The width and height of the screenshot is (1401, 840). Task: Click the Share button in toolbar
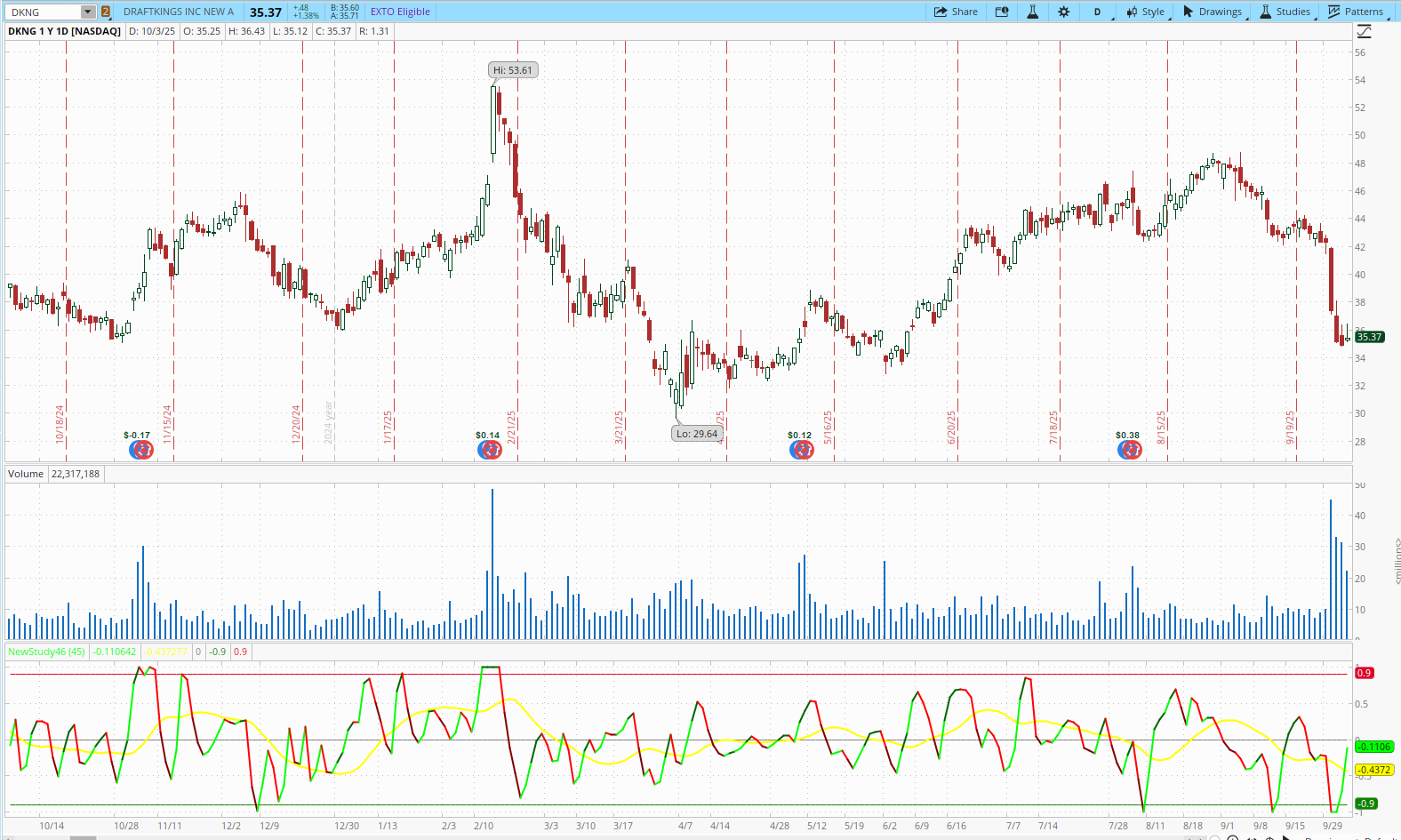pos(956,12)
